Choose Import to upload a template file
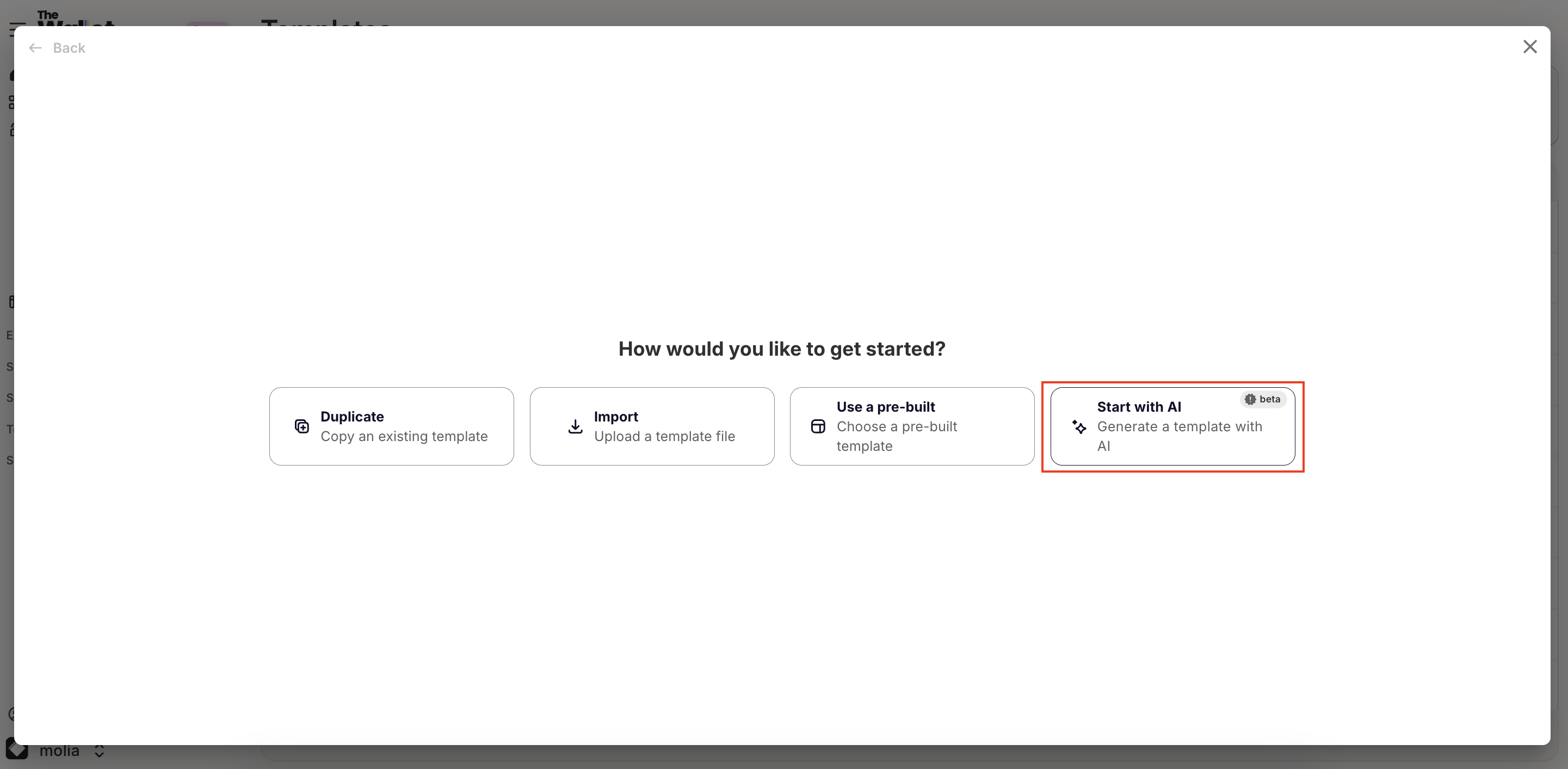This screenshot has height=769, width=1568. pos(652,426)
